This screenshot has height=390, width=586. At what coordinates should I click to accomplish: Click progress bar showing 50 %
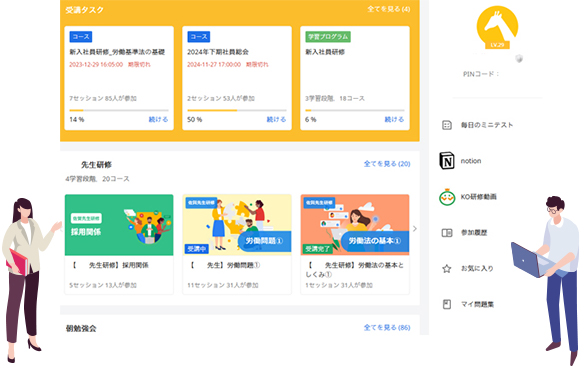click(x=237, y=110)
